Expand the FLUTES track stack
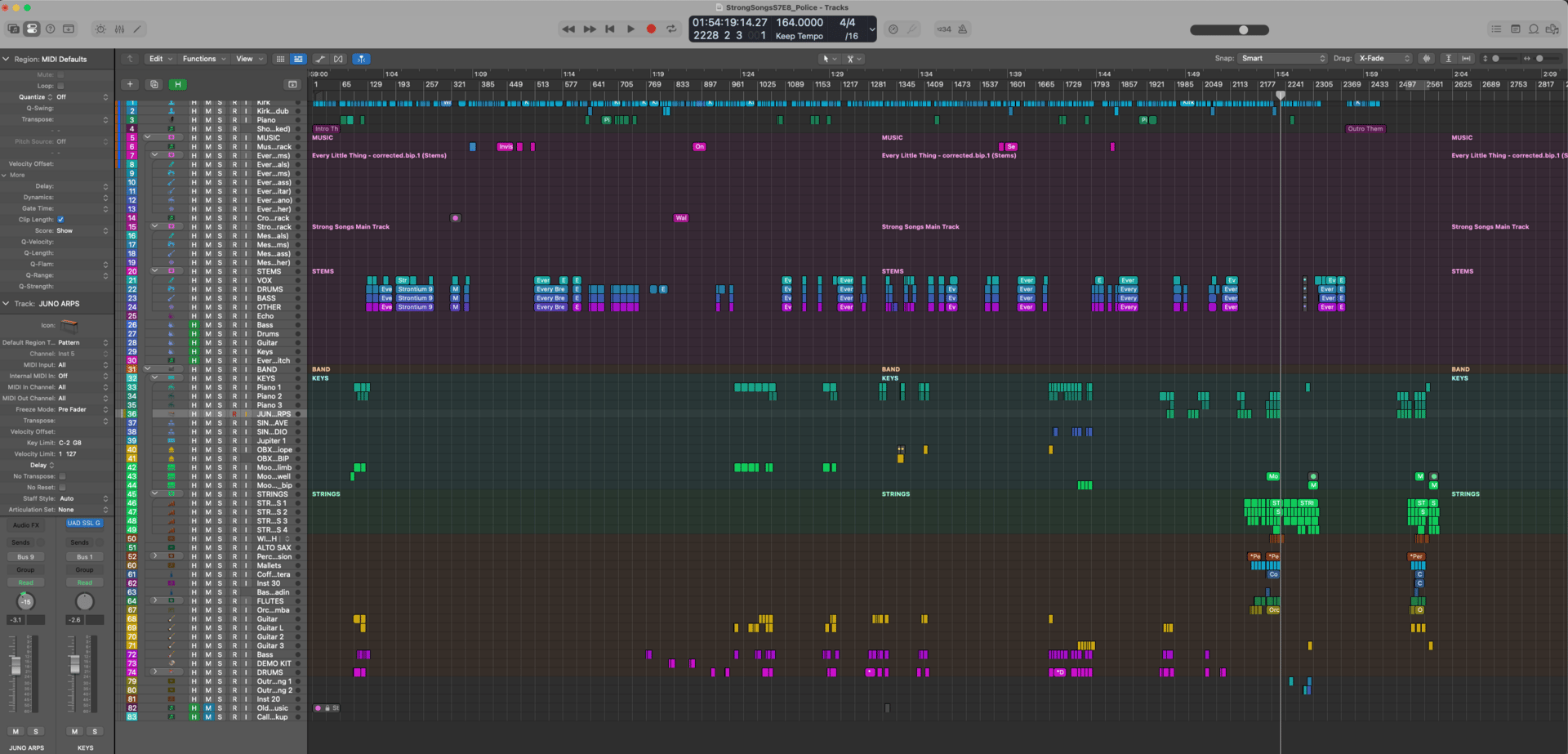1568x754 pixels. 154,601
